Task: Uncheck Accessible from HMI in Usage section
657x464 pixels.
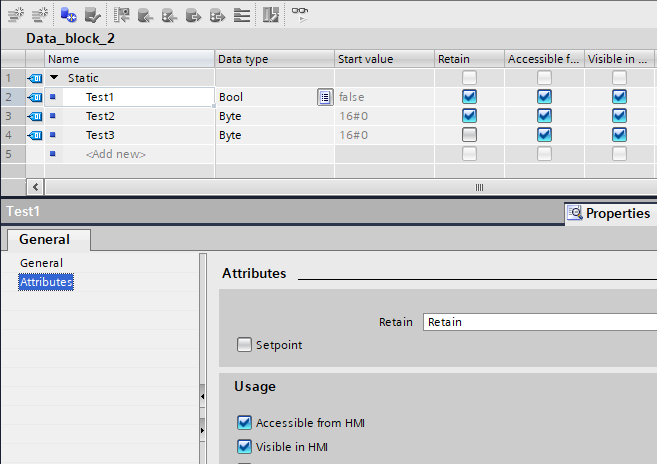Action: click(x=245, y=423)
